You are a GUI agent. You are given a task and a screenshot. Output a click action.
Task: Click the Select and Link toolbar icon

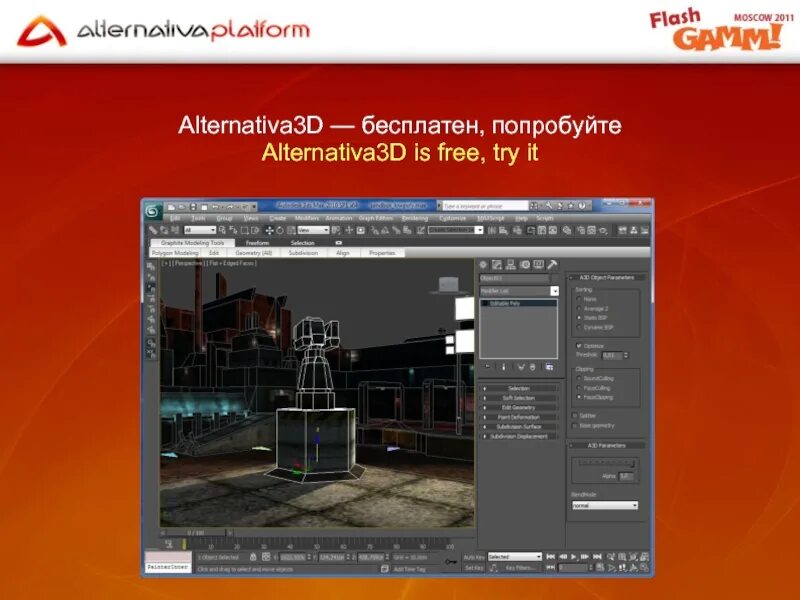[x=153, y=231]
